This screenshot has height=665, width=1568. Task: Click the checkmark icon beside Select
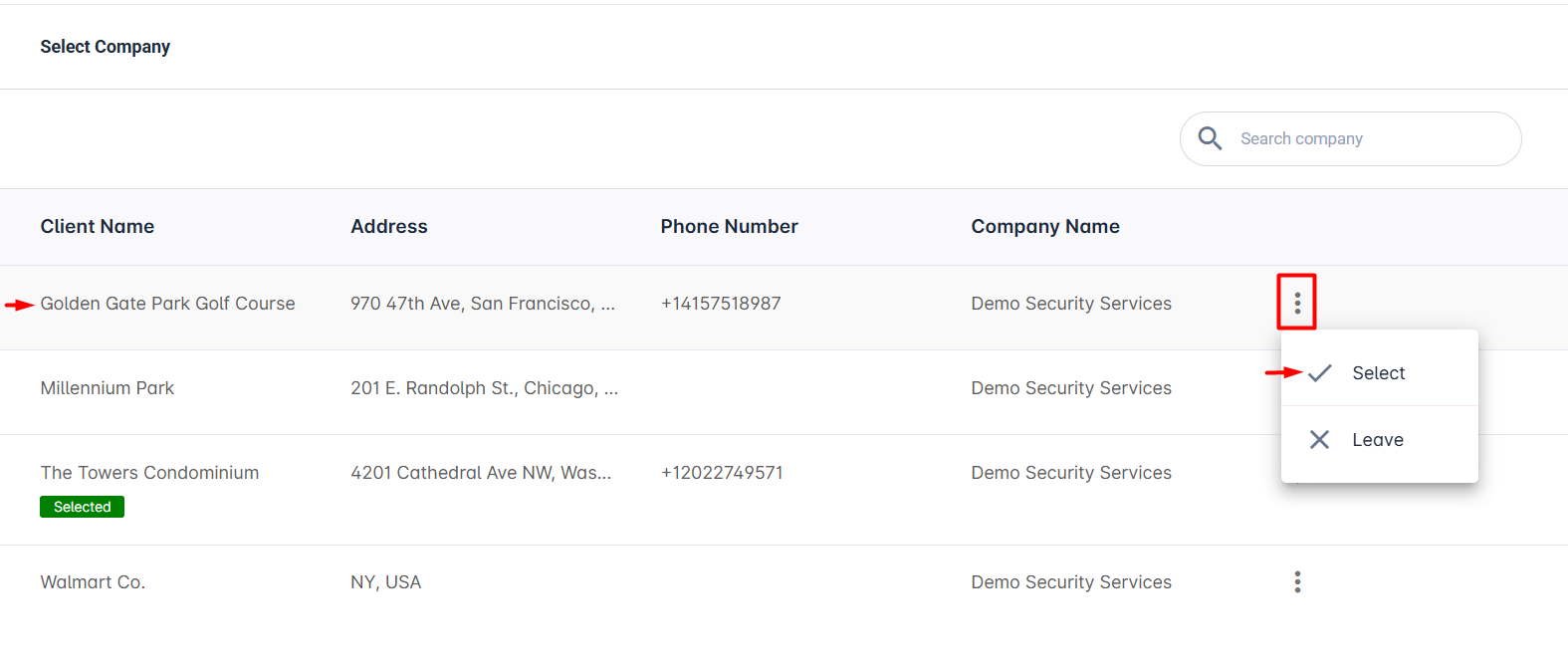[1319, 373]
